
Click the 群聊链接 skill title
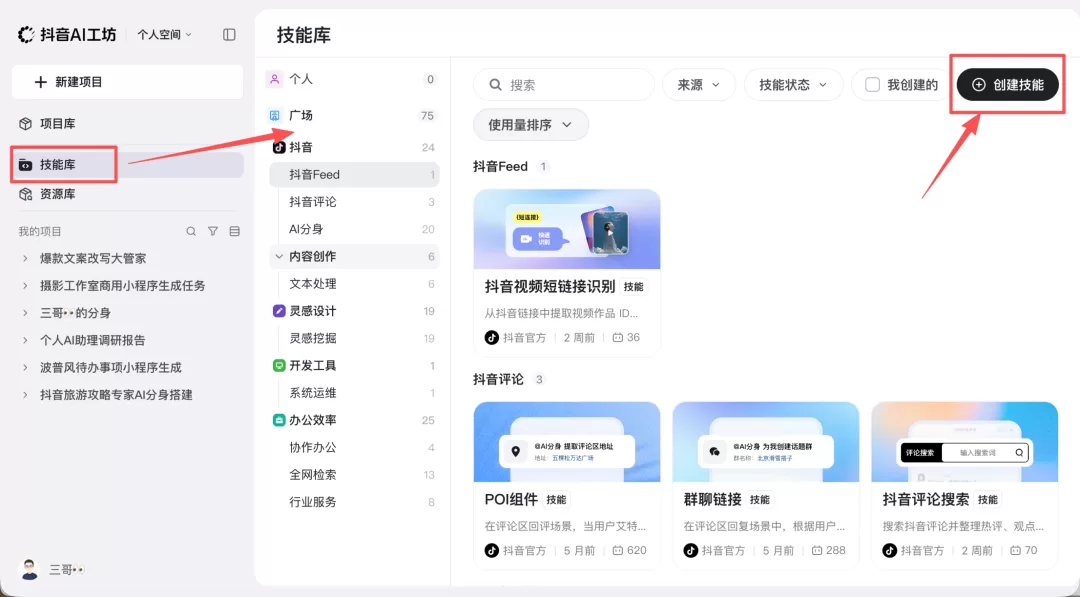[x=712, y=499]
